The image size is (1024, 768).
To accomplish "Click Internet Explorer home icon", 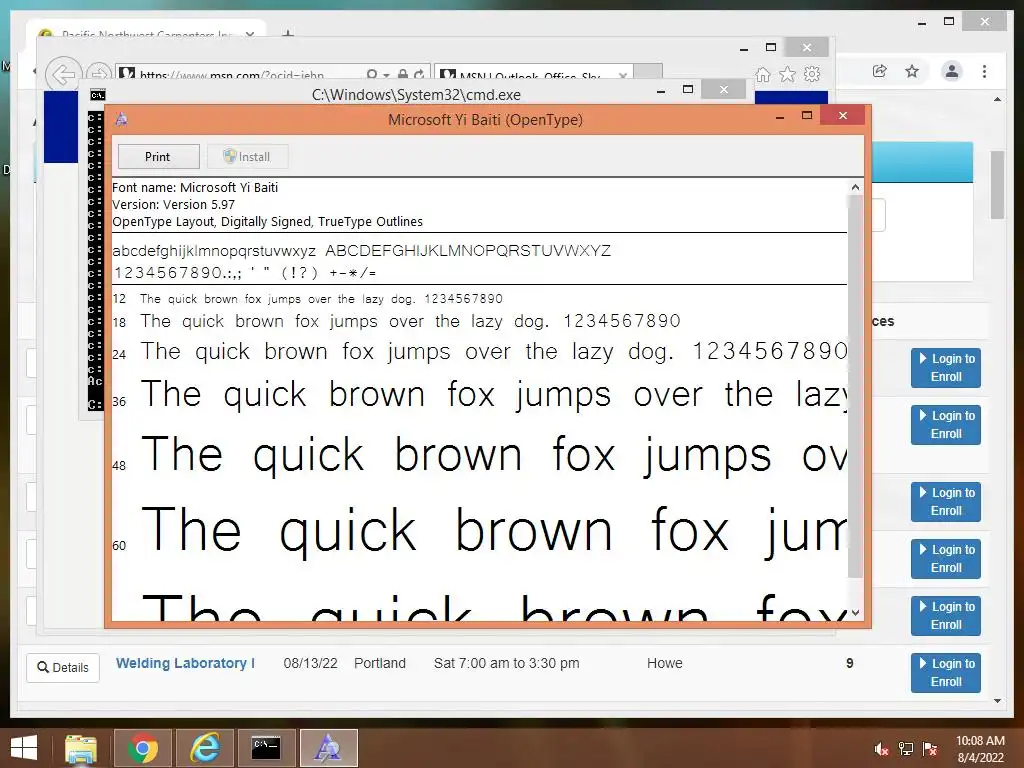I will [763, 74].
